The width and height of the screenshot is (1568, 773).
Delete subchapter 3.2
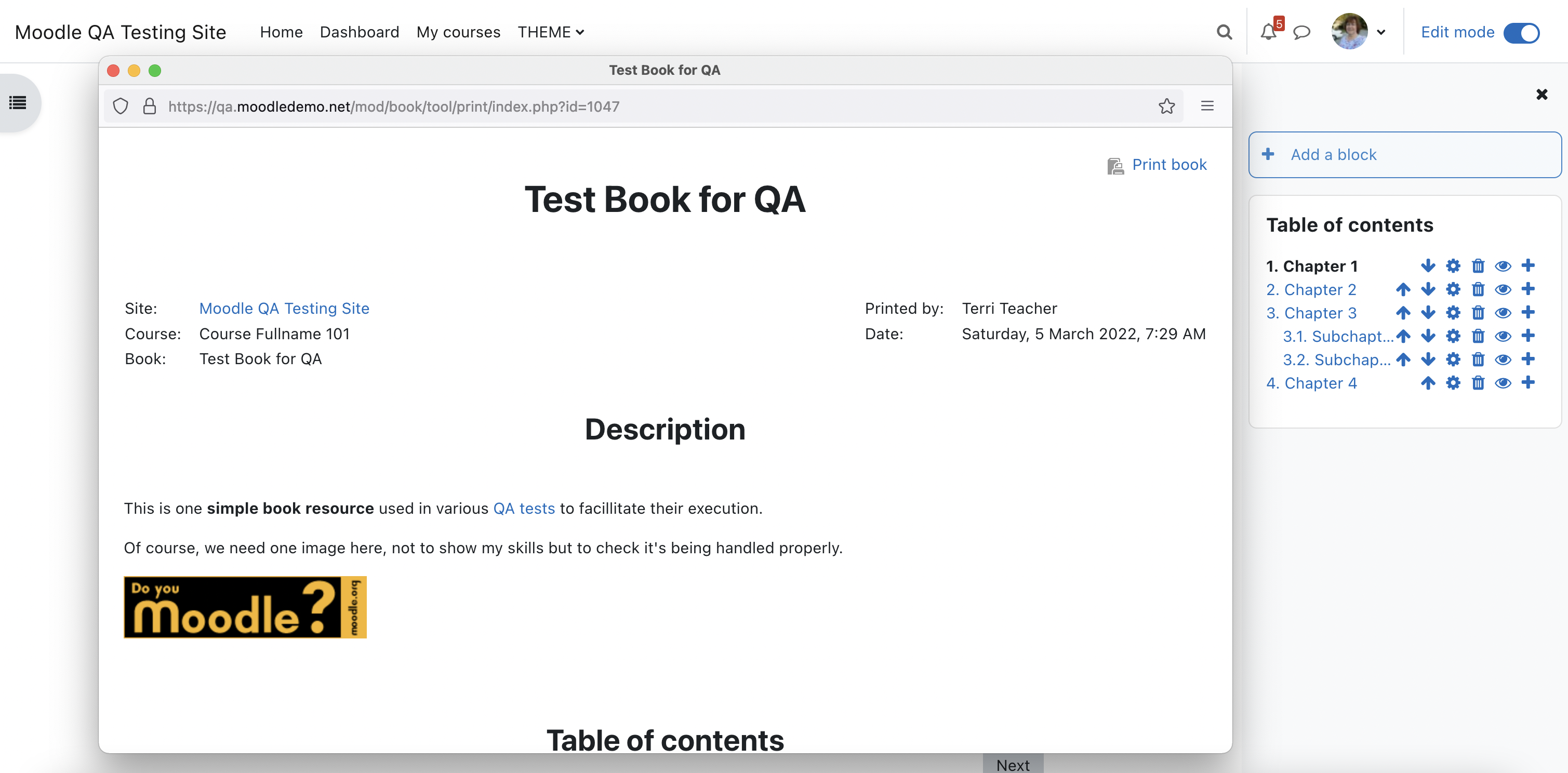1478,359
